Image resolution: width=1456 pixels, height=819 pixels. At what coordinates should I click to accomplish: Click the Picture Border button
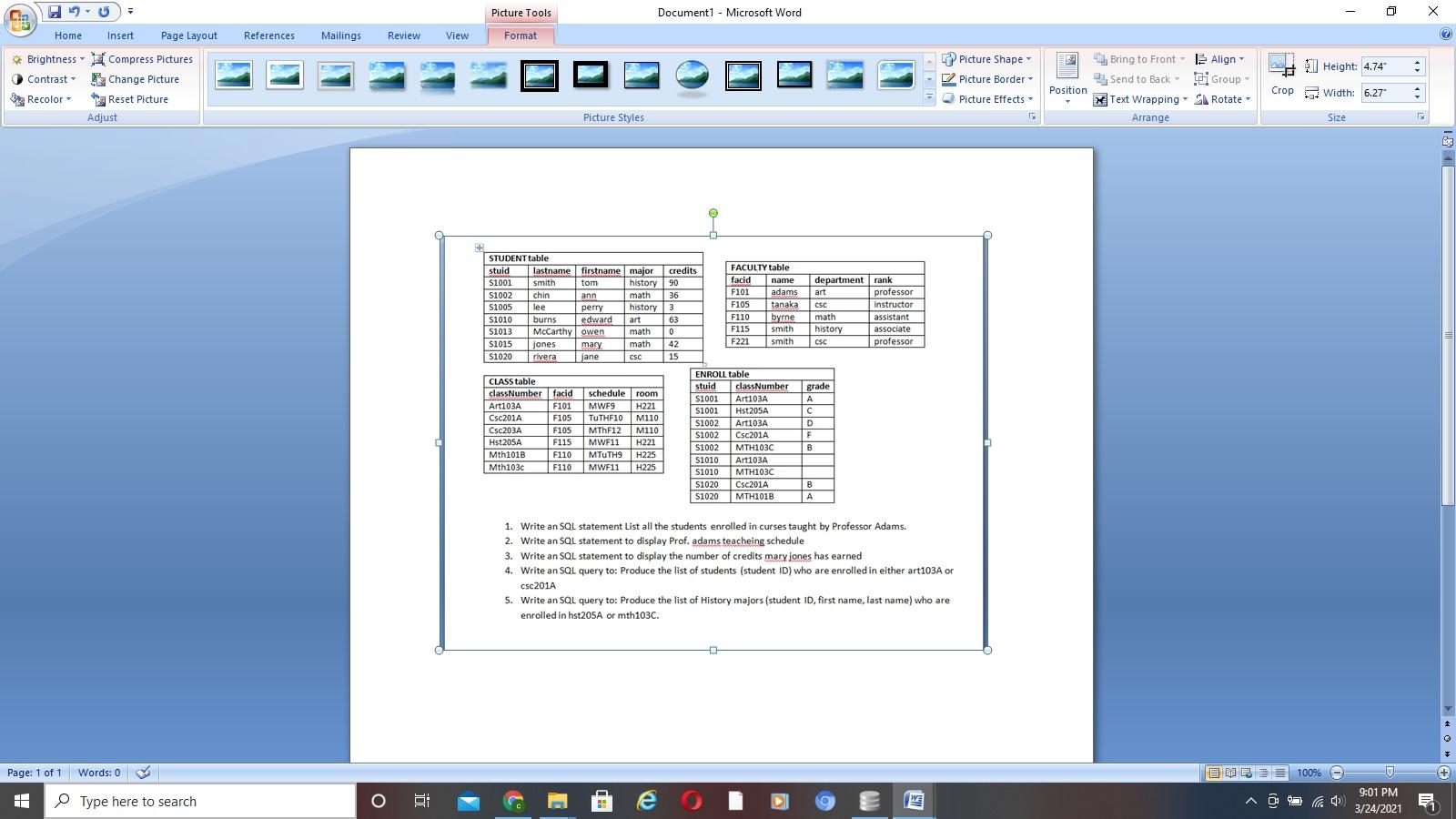[988, 79]
